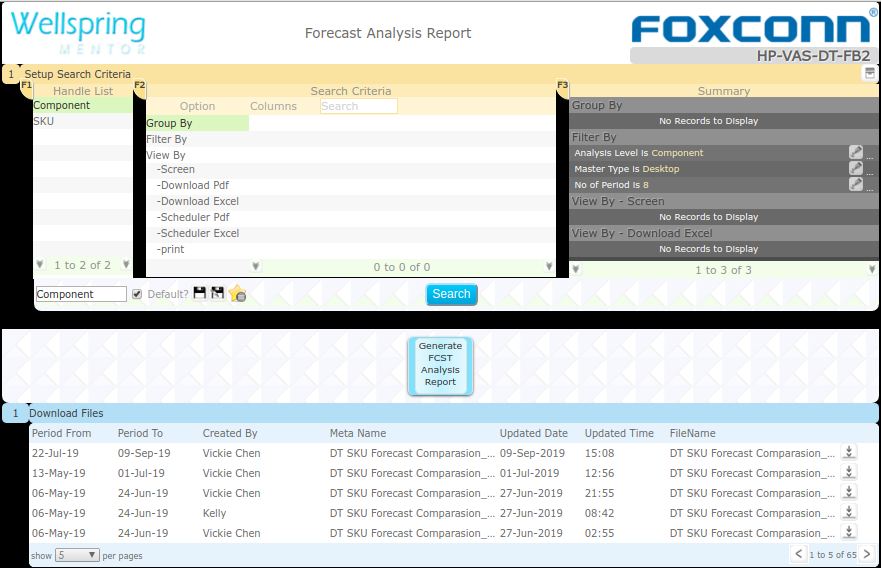
Task: Choose the -Scheduler Excel view option
Action: pos(198,233)
